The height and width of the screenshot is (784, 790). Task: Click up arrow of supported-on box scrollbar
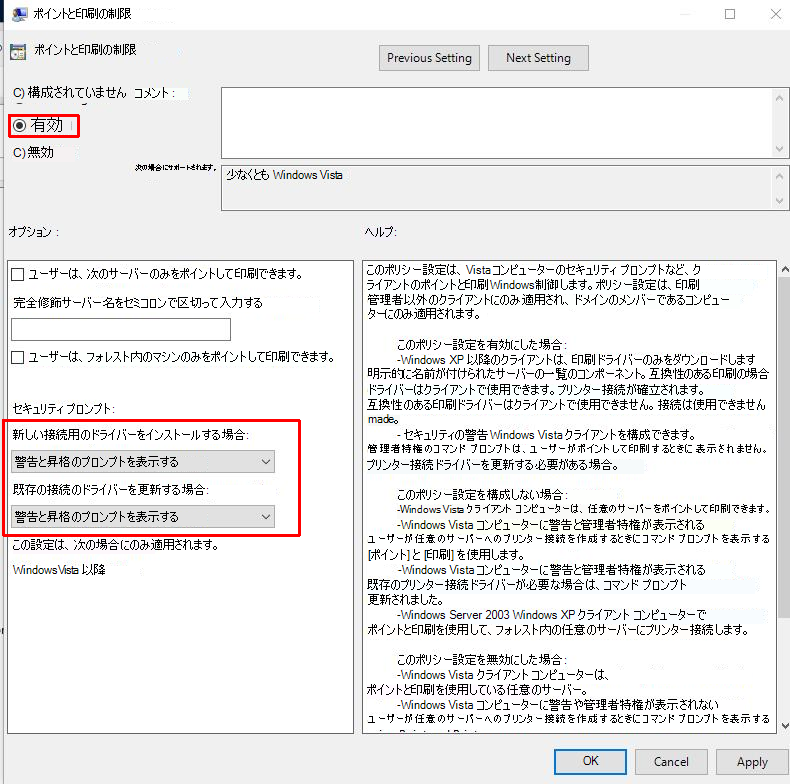click(779, 176)
